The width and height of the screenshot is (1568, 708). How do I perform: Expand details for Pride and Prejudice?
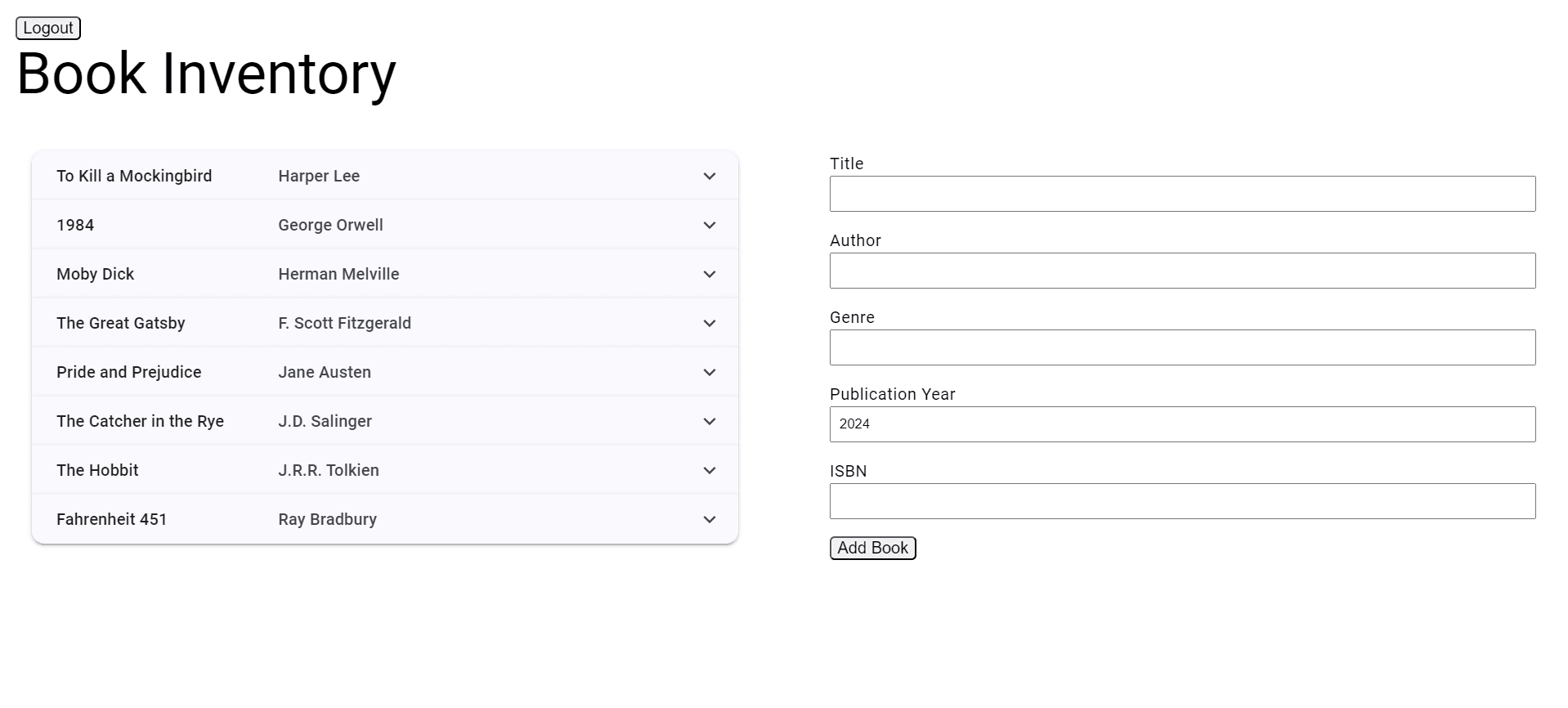coord(710,372)
